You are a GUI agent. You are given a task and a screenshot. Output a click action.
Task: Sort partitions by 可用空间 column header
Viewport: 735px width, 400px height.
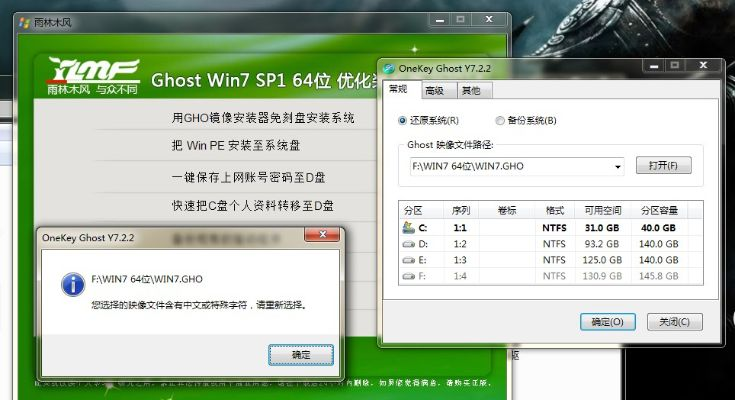[x=602, y=211]
